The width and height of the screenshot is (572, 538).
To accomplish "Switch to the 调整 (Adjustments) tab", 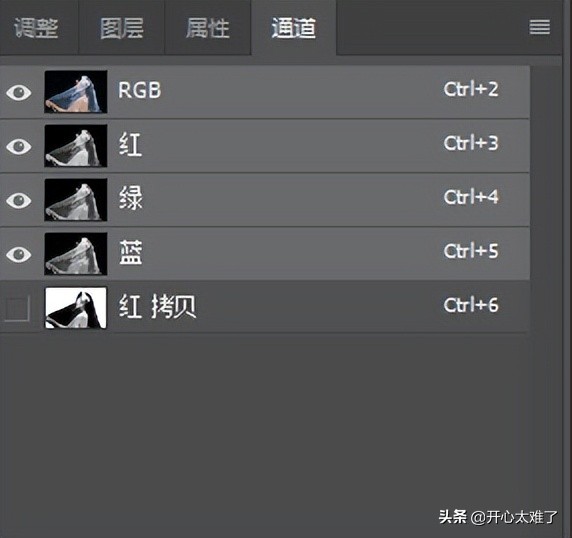I will [36, 28].
